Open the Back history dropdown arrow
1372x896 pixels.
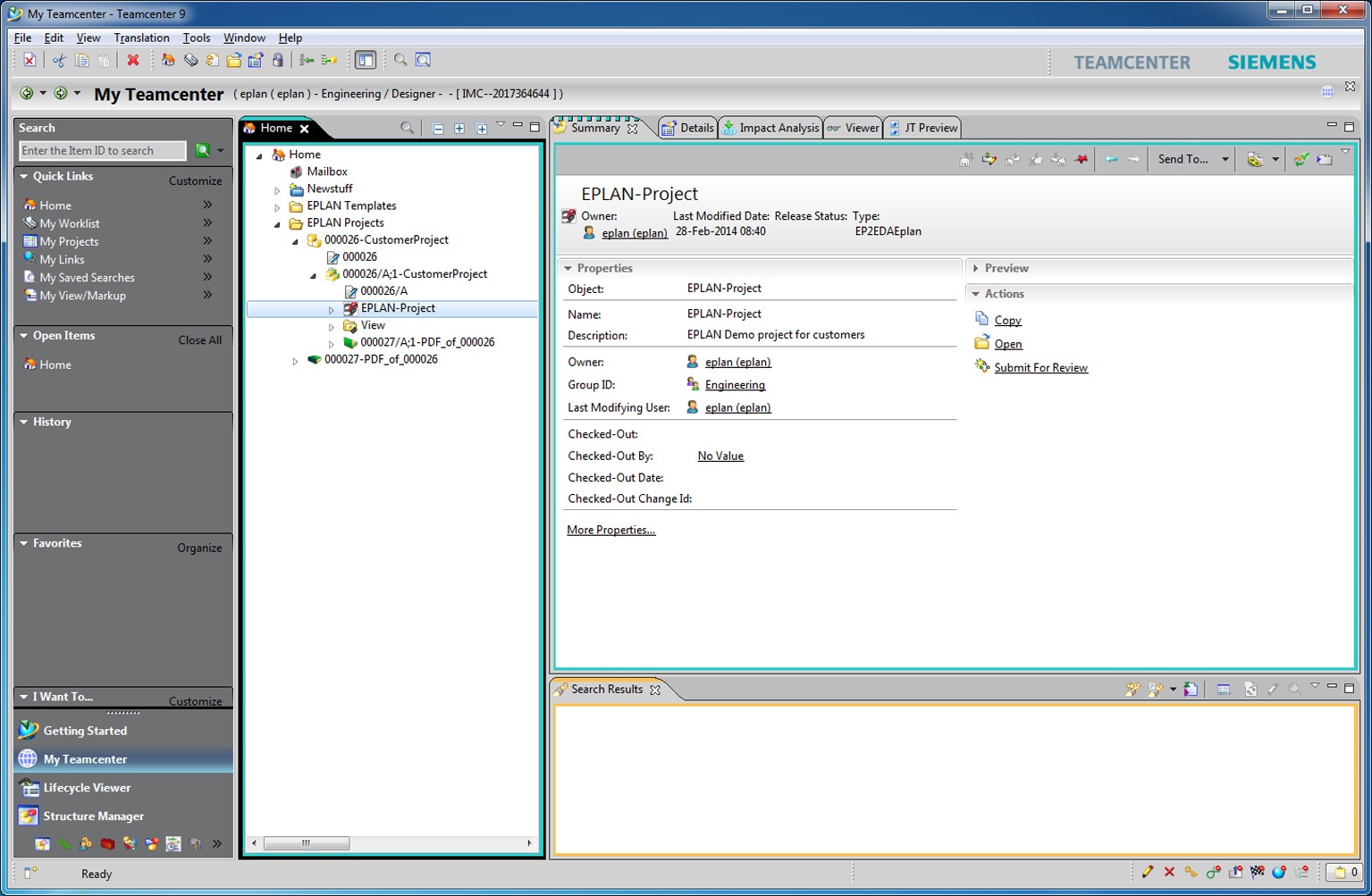pos(42,93)
